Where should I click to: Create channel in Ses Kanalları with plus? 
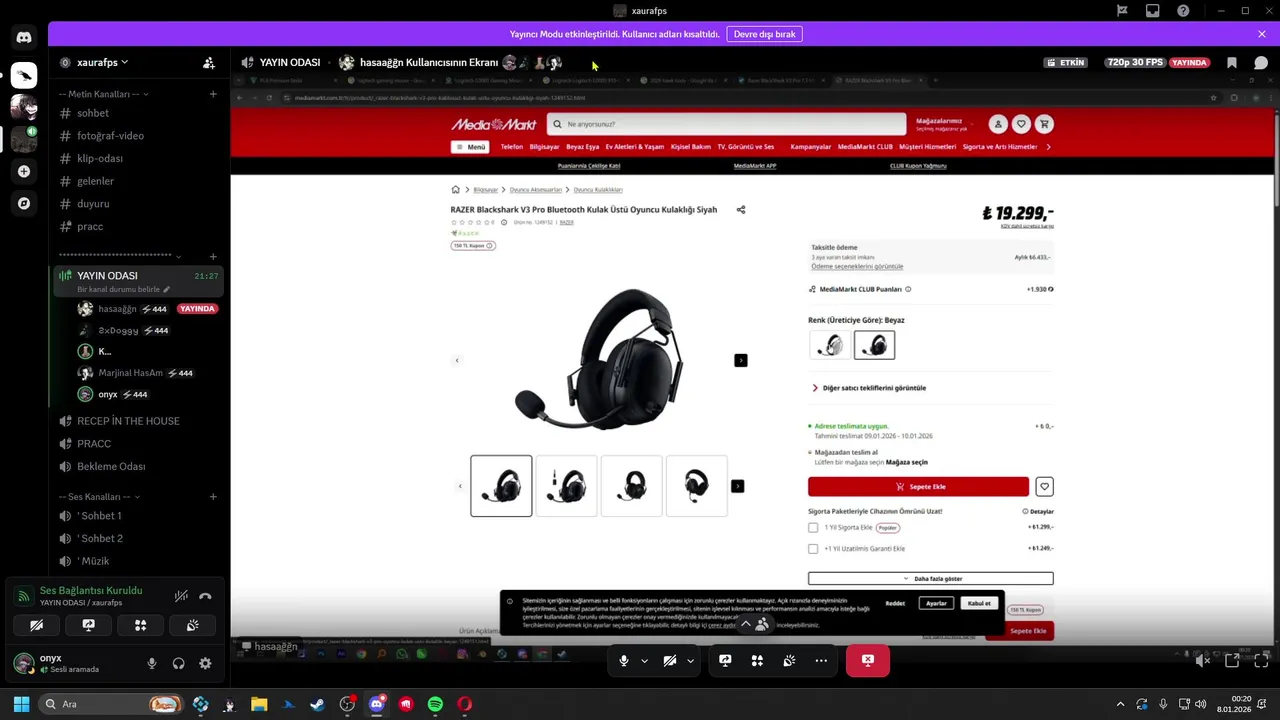coord(213,497)
